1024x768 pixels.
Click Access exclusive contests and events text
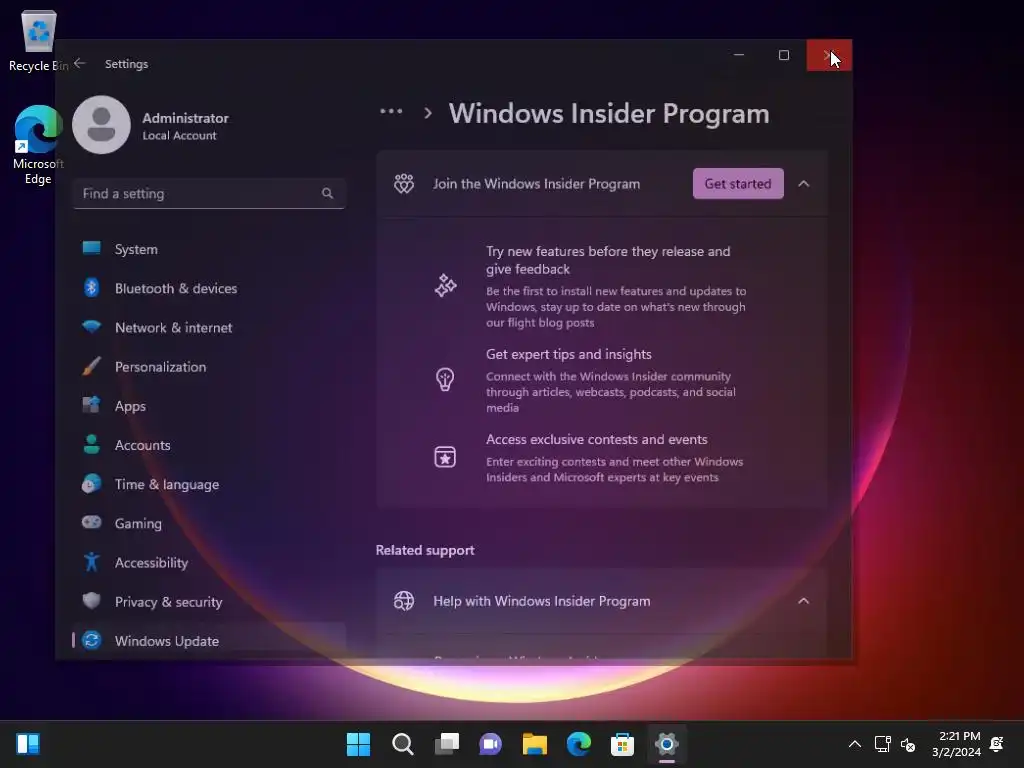(597, 439)
